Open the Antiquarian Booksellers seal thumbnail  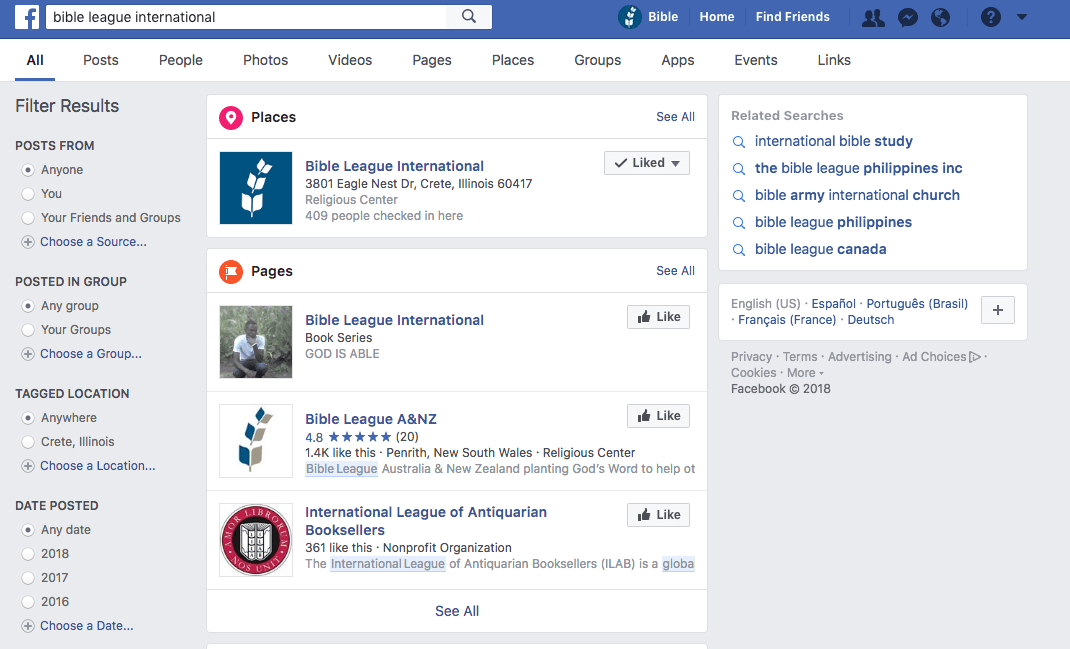[256, 540]
